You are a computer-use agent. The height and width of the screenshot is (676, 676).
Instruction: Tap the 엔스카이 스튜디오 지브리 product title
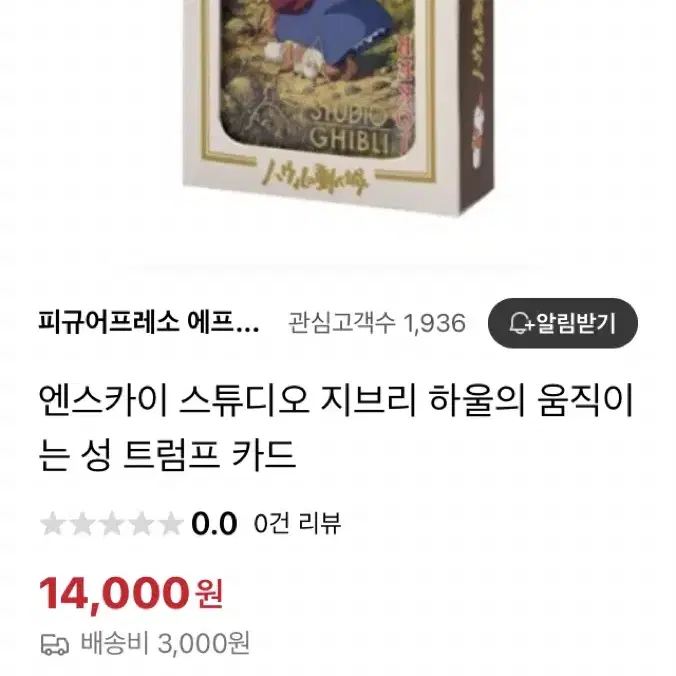pyautogui.click(x=335, y=427)
